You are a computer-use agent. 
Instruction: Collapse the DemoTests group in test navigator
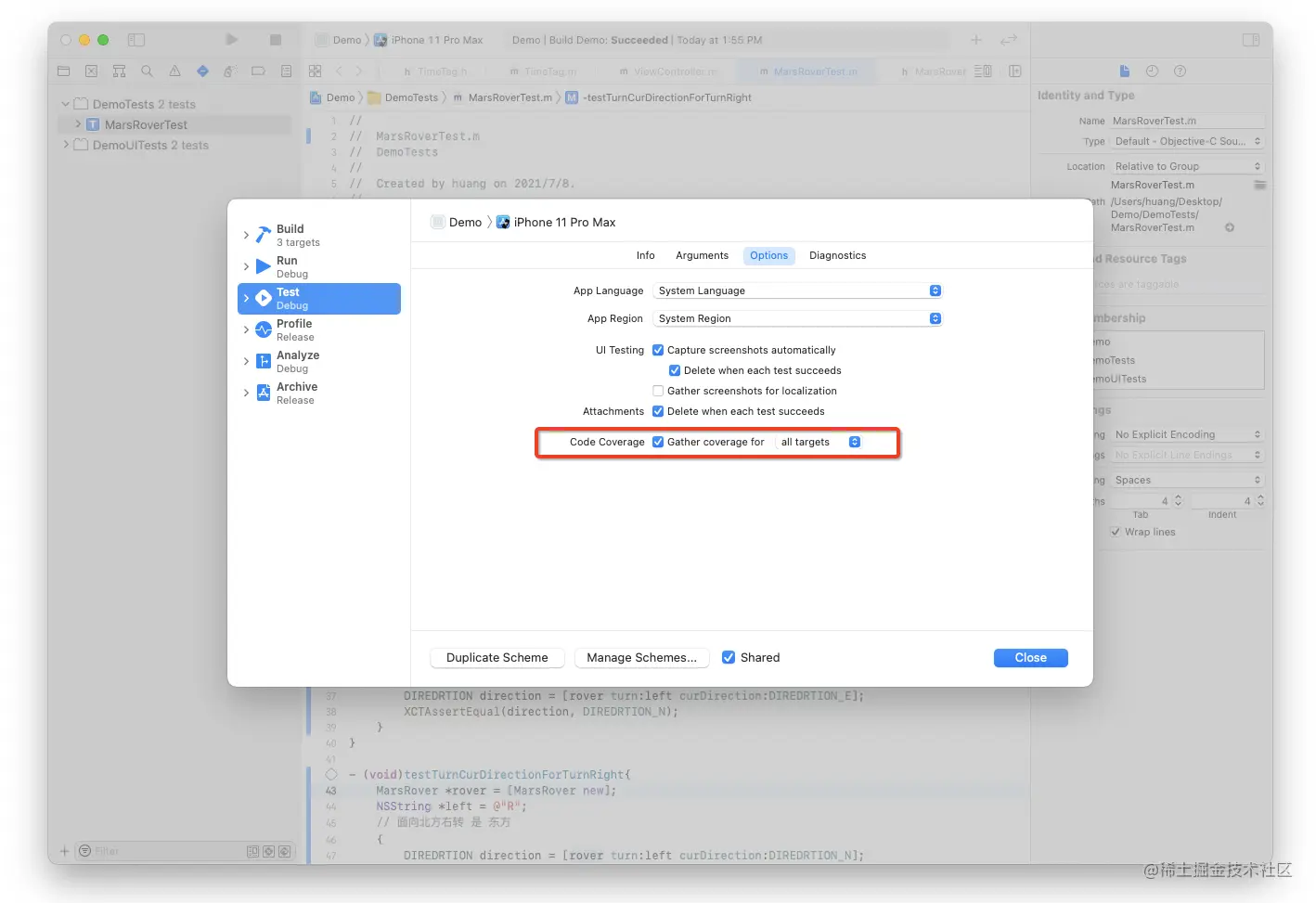66,104
